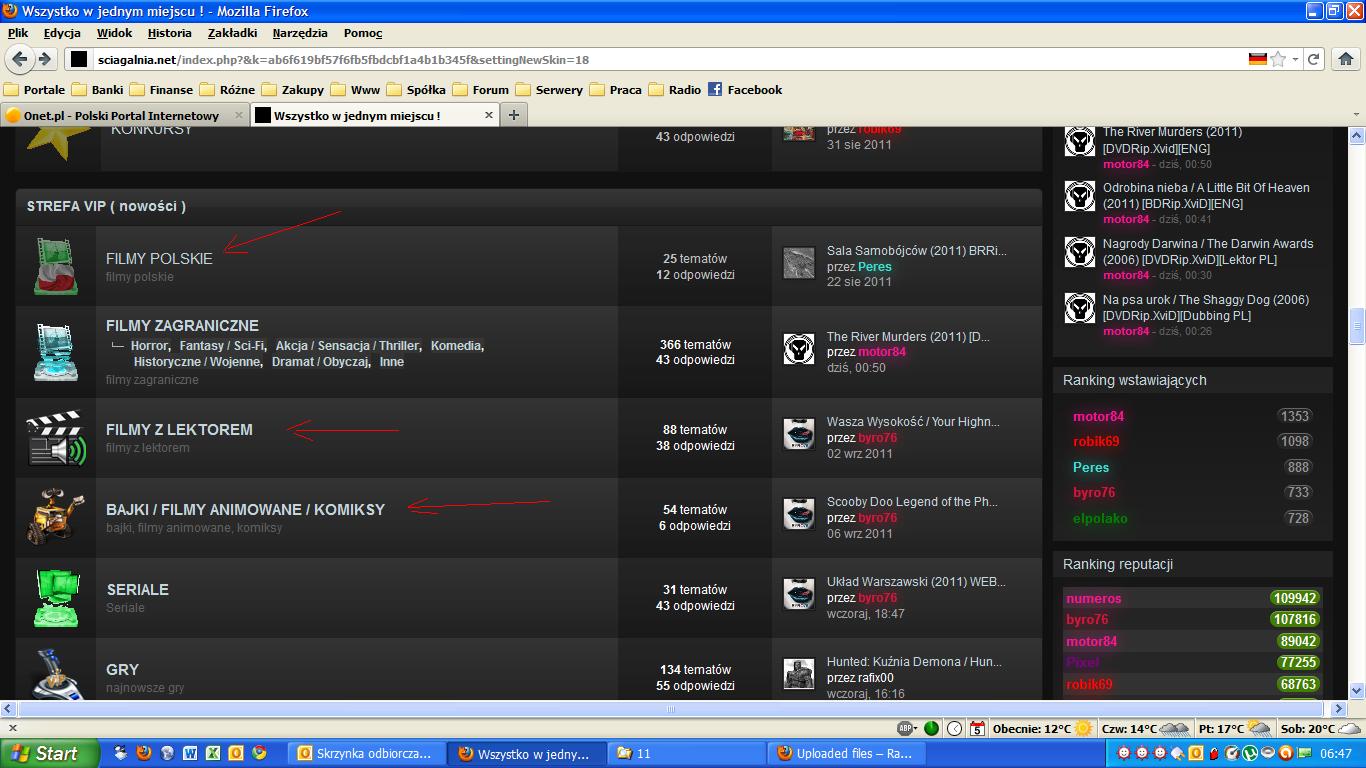Click the WALL-E icon for Bajki section

56,517
